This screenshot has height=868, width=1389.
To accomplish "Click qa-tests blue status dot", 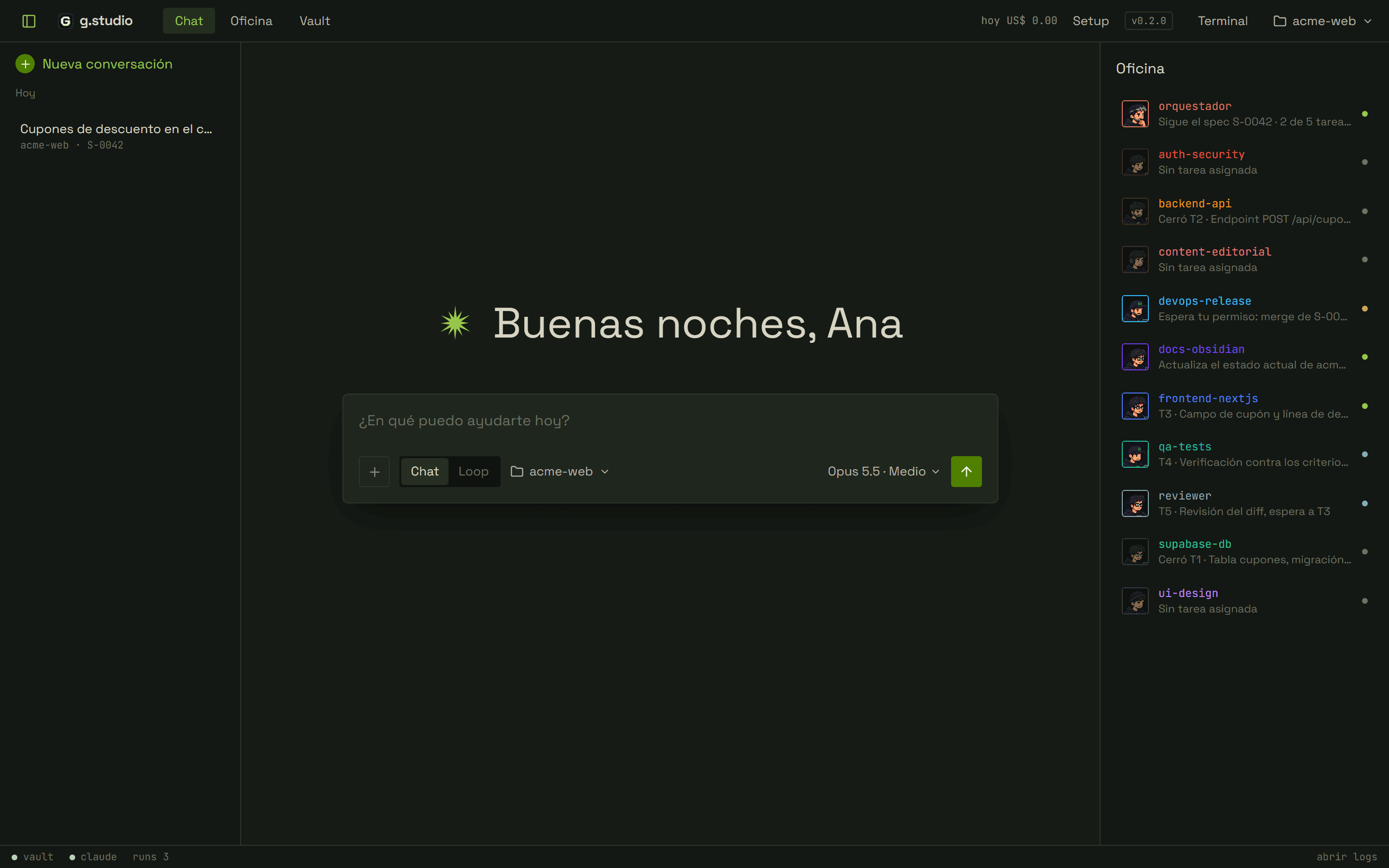I will coord(1364,454).
